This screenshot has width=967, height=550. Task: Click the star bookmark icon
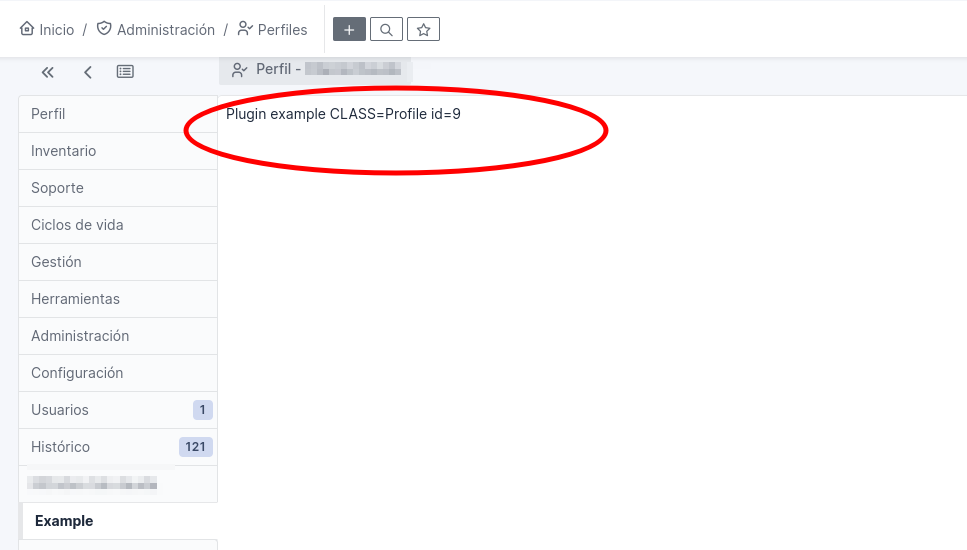coord(423,29)
